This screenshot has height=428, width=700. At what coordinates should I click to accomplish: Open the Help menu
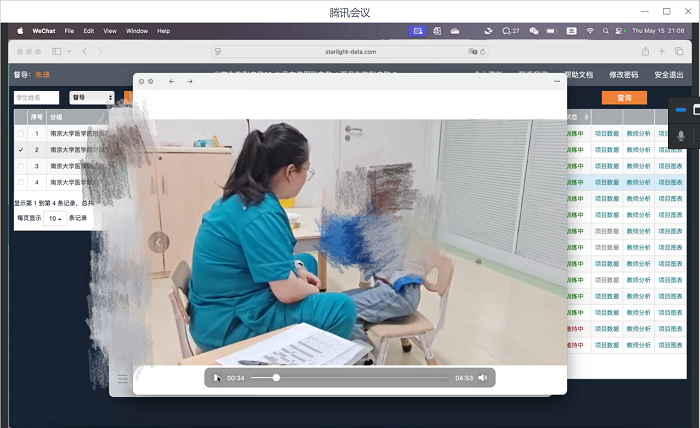tap(163, 31)
